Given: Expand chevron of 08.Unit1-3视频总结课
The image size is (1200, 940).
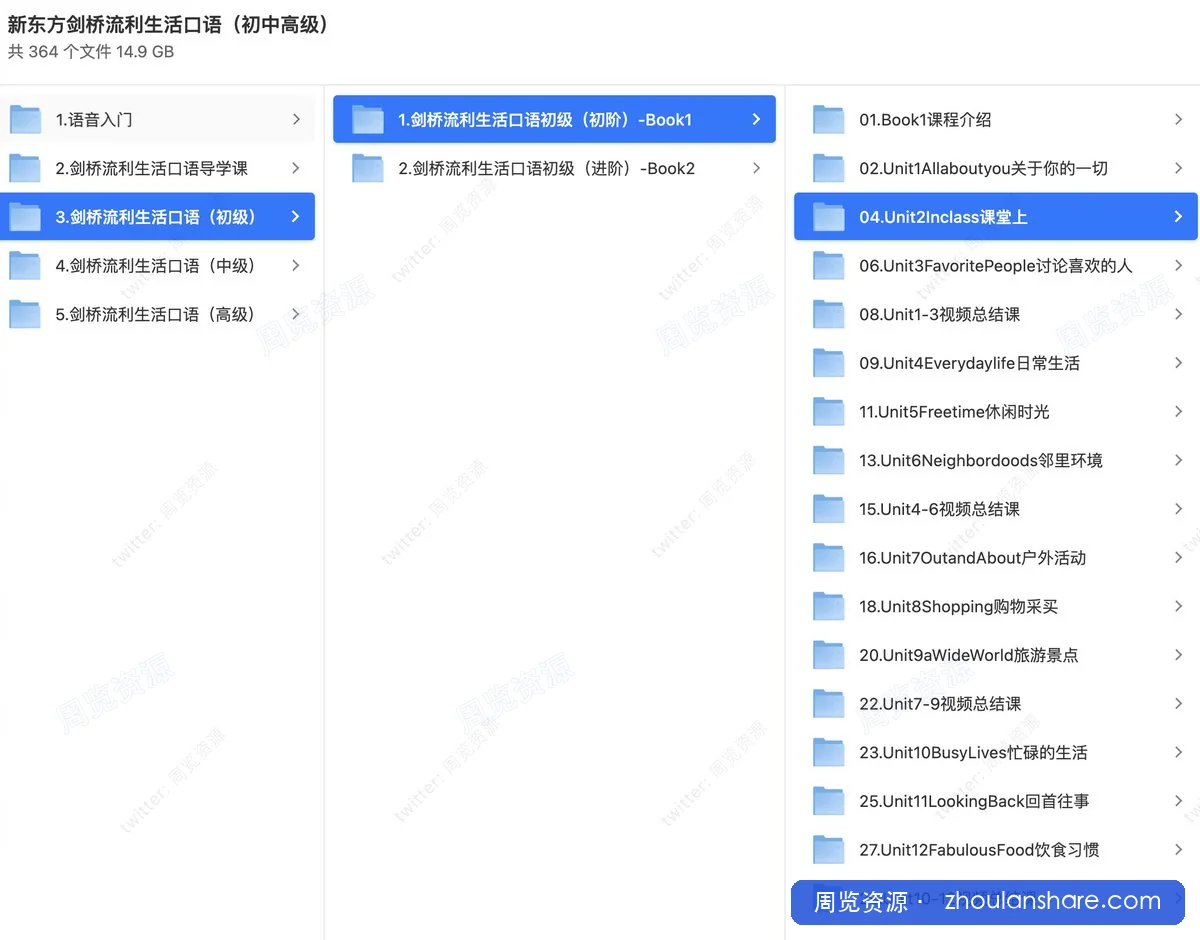Looking at the screenshot, I should point(1179,314).
